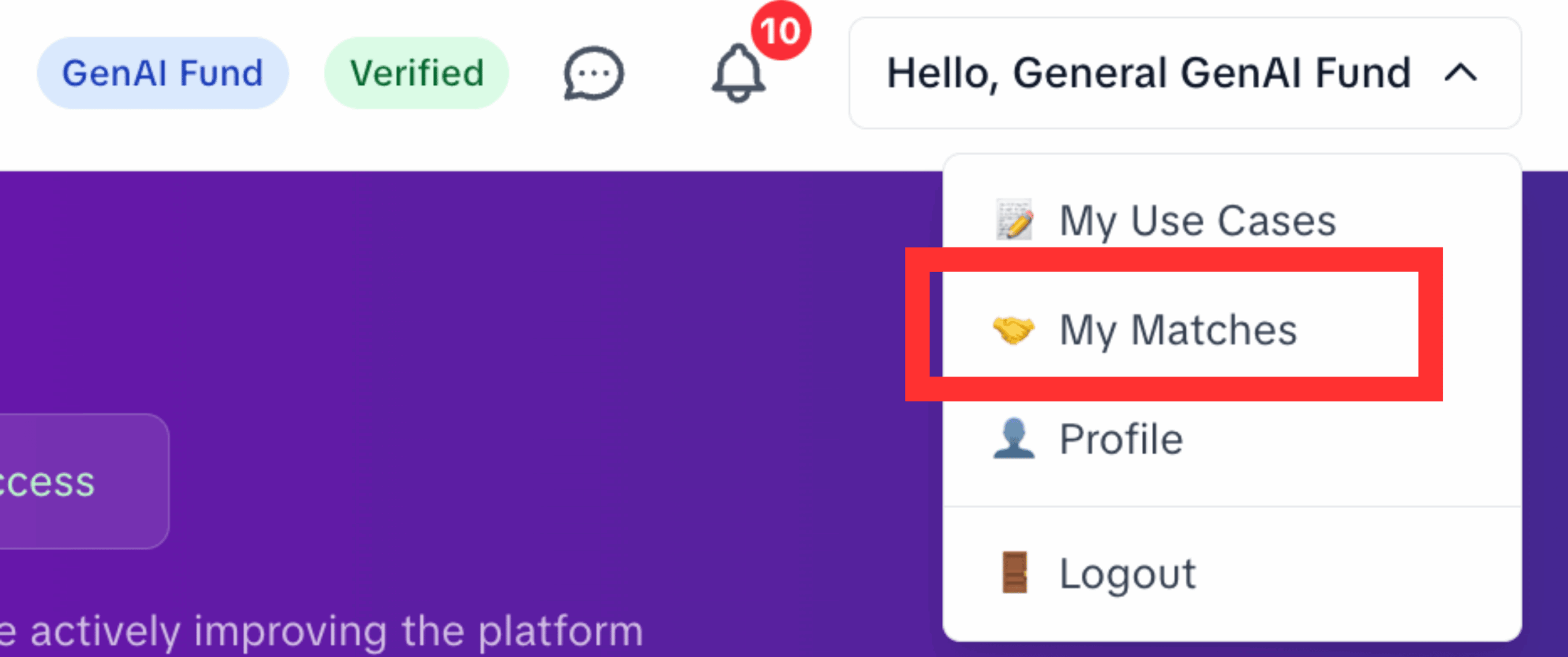
Task: Click the handshake icon beside My Matches
Action: 1013,329
